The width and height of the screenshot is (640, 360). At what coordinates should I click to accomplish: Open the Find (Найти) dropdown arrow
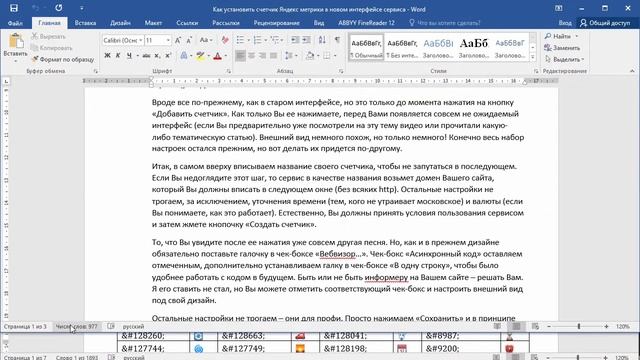(x=577, y=36)
